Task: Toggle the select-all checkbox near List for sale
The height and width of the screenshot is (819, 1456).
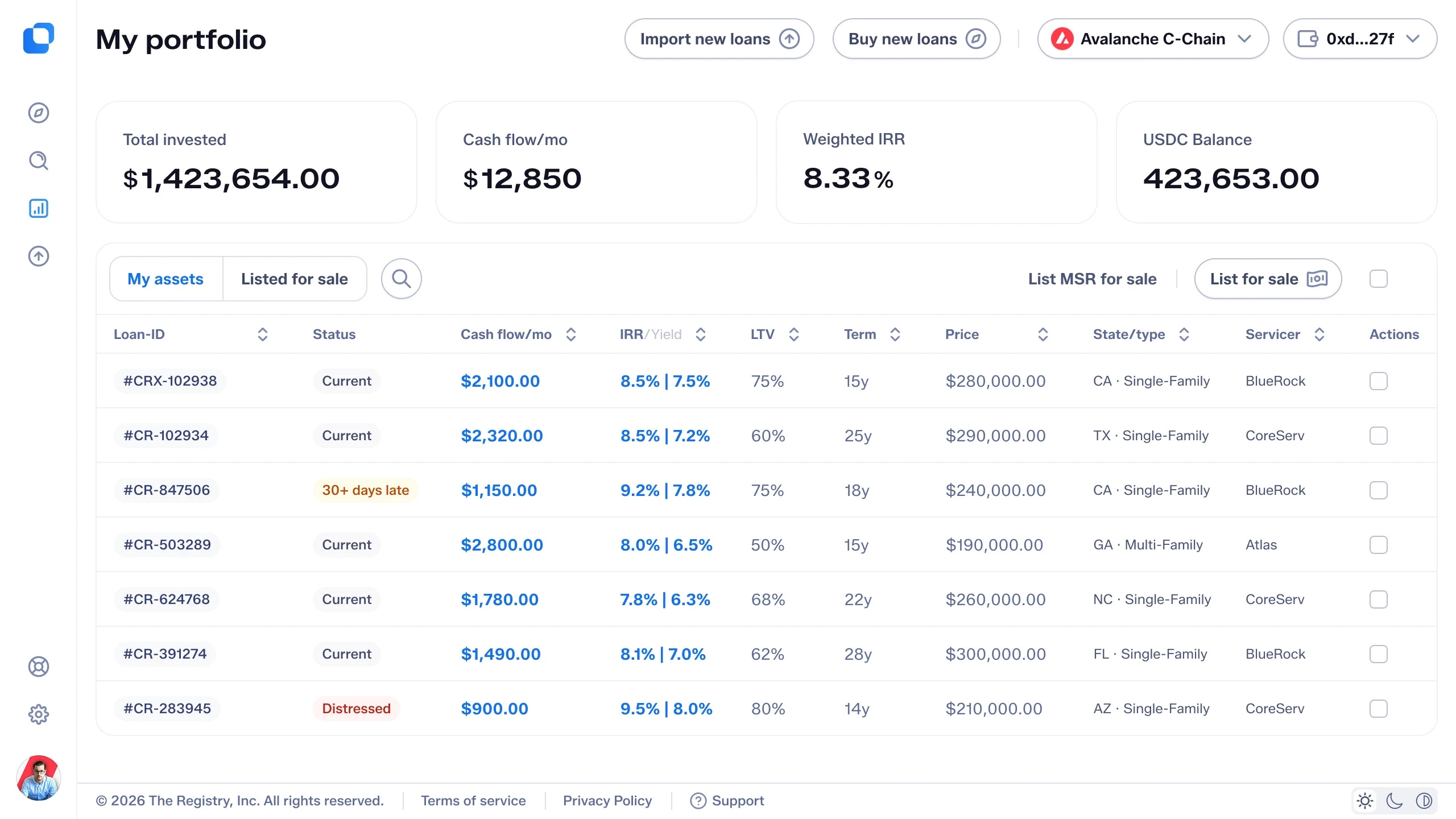Action: 1379,279
